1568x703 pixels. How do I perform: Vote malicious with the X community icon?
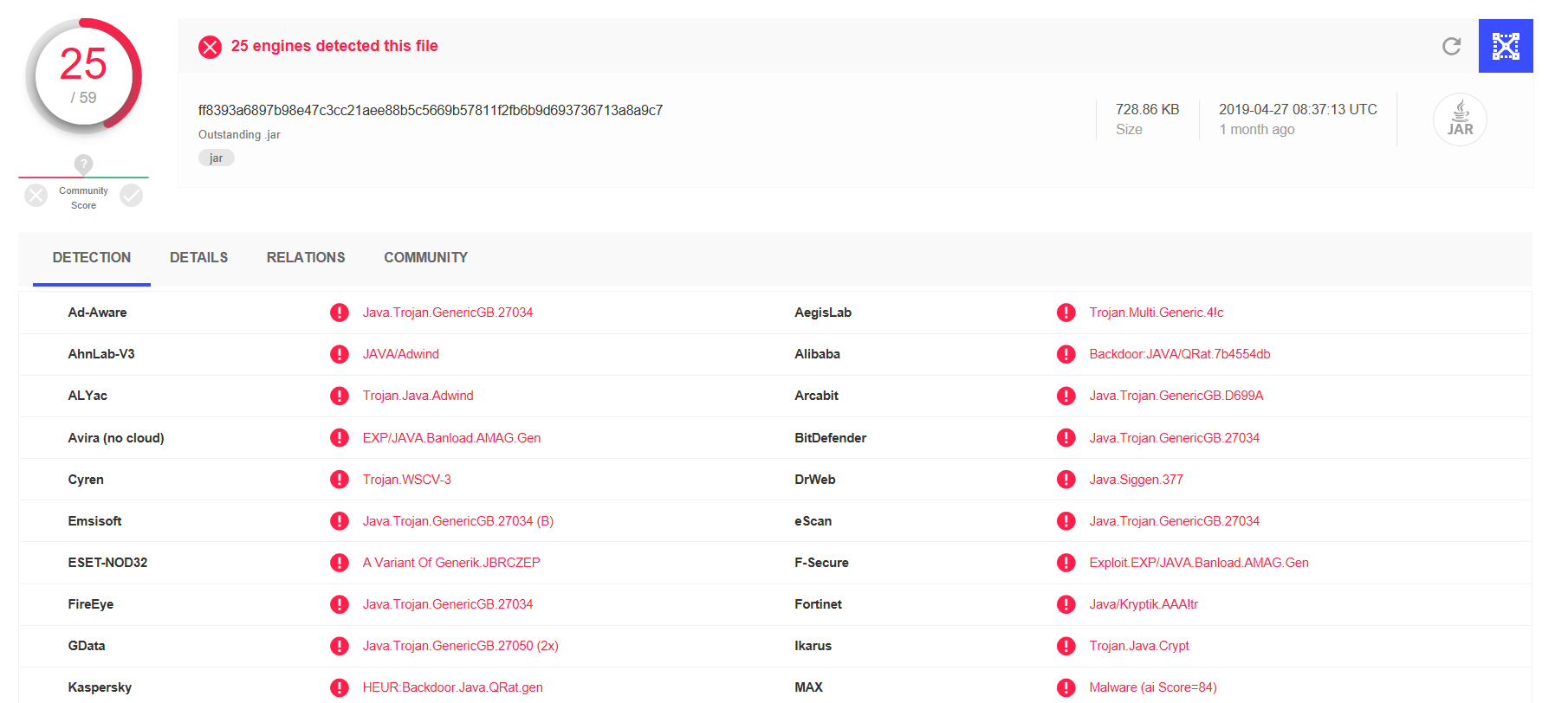point(36,196)
